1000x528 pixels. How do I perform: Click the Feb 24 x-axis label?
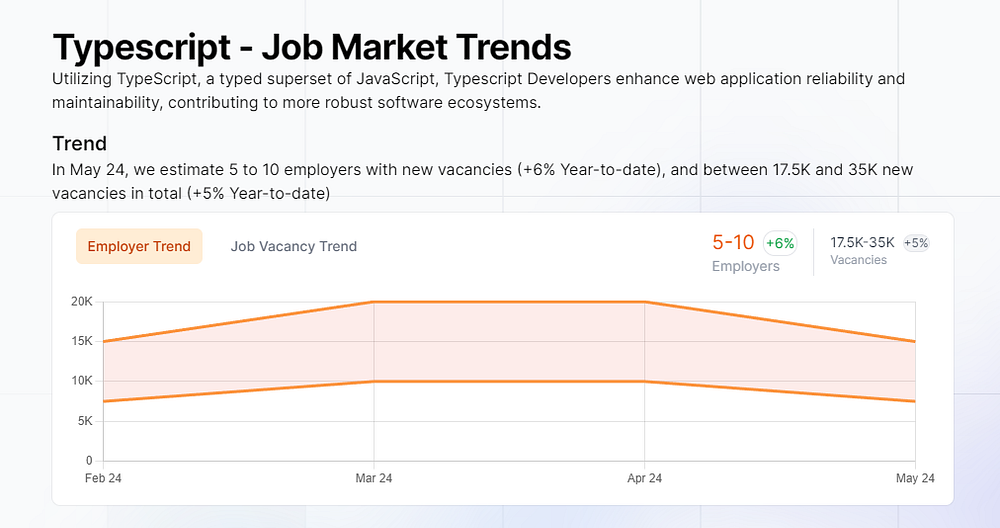click(x=103, y=479)
